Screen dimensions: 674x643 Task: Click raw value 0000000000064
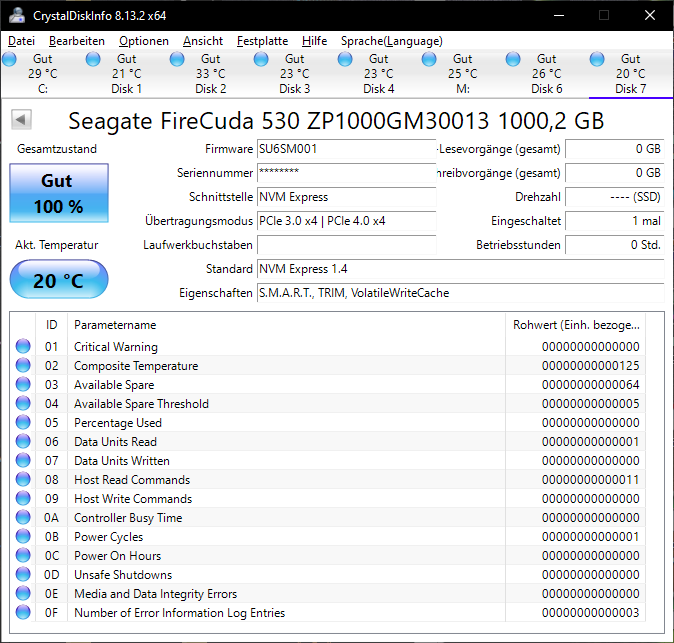(x=590, y=385)
